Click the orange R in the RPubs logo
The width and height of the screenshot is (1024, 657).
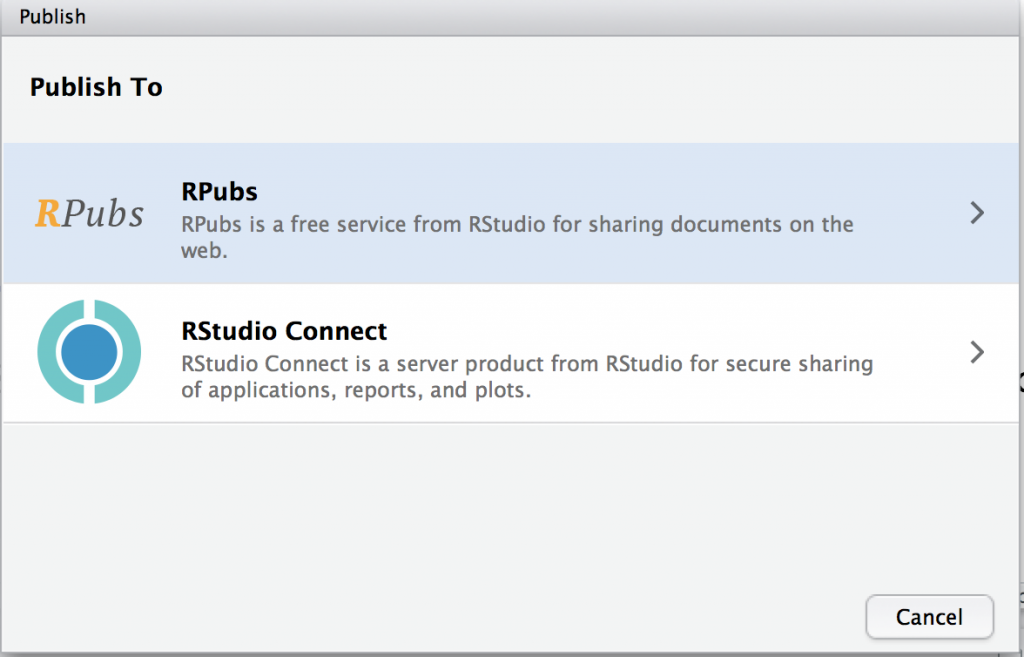[x=48, y=213]
